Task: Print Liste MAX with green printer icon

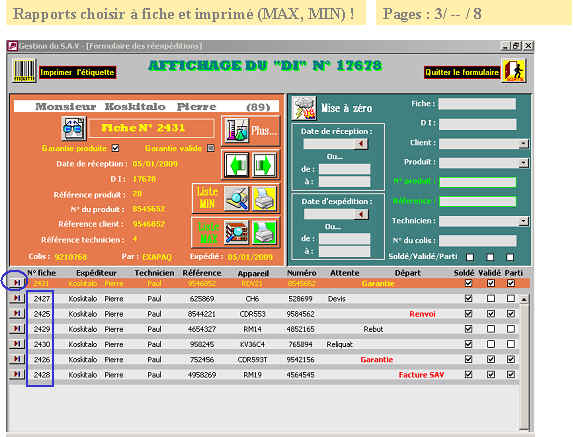Action: [264, 232]
